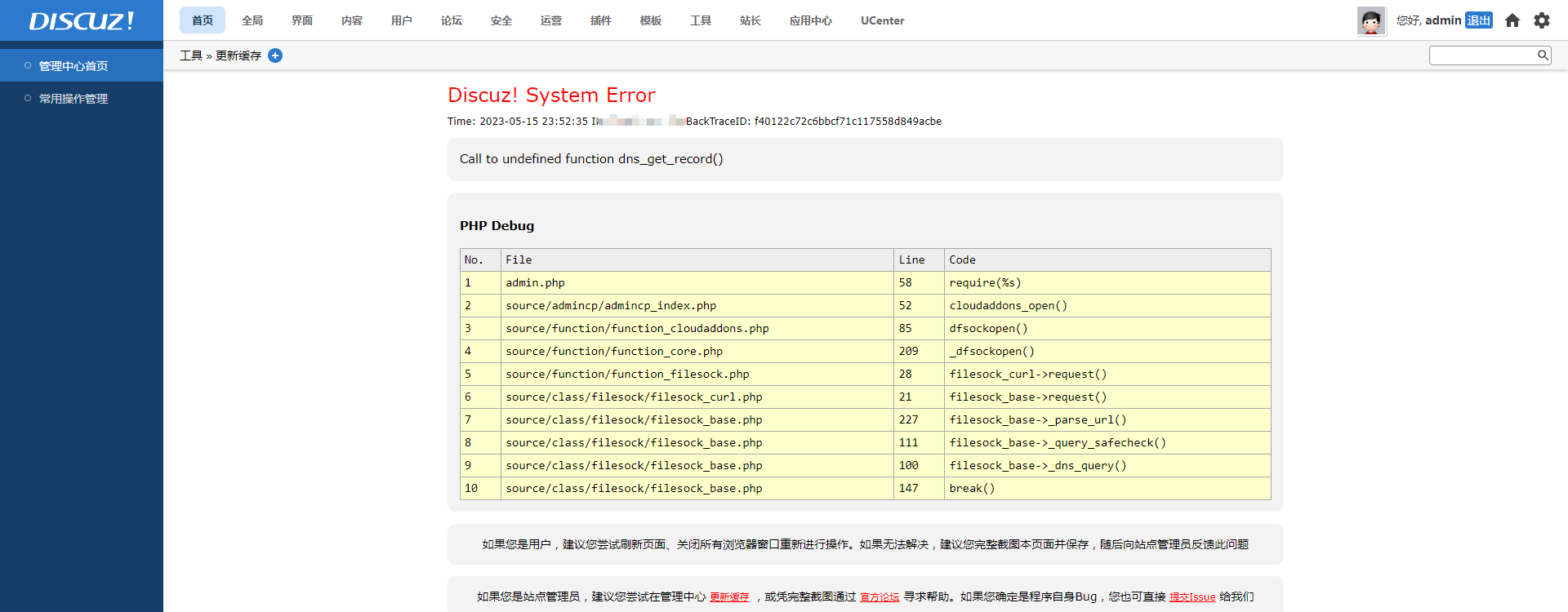
Task: Click the PHP Debug heading
Action: point(497,226)
